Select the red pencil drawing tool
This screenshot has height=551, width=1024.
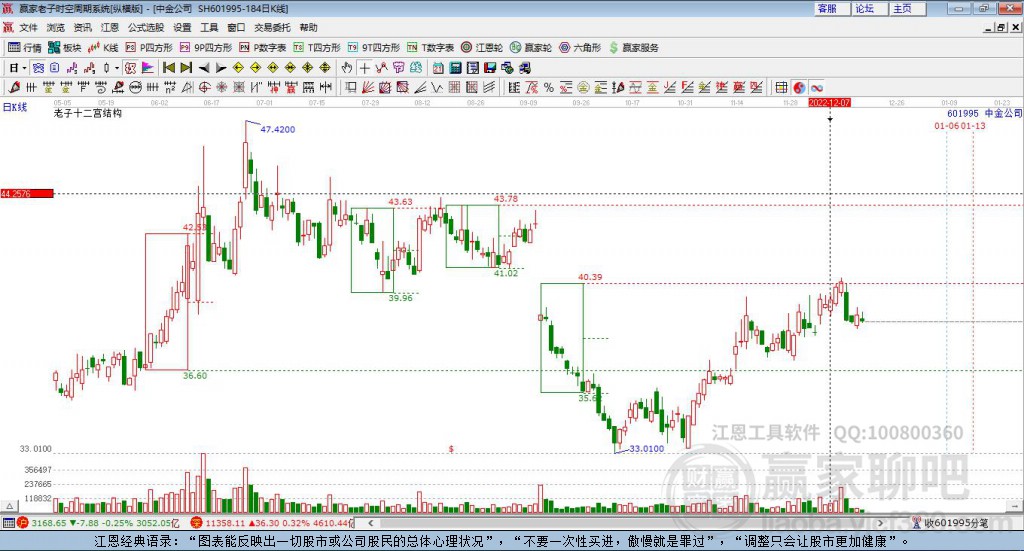pos(14,87)
